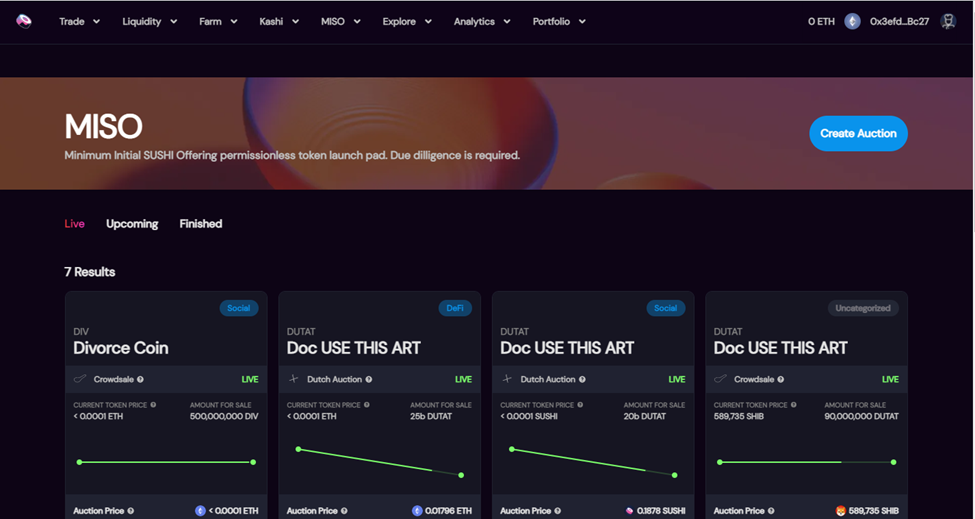Viewport: 975px width, 519px height.
Task: Open Doc USE THIS ART title on Uncategorized card
Action: pyautogui.click(x=780, y=348)
